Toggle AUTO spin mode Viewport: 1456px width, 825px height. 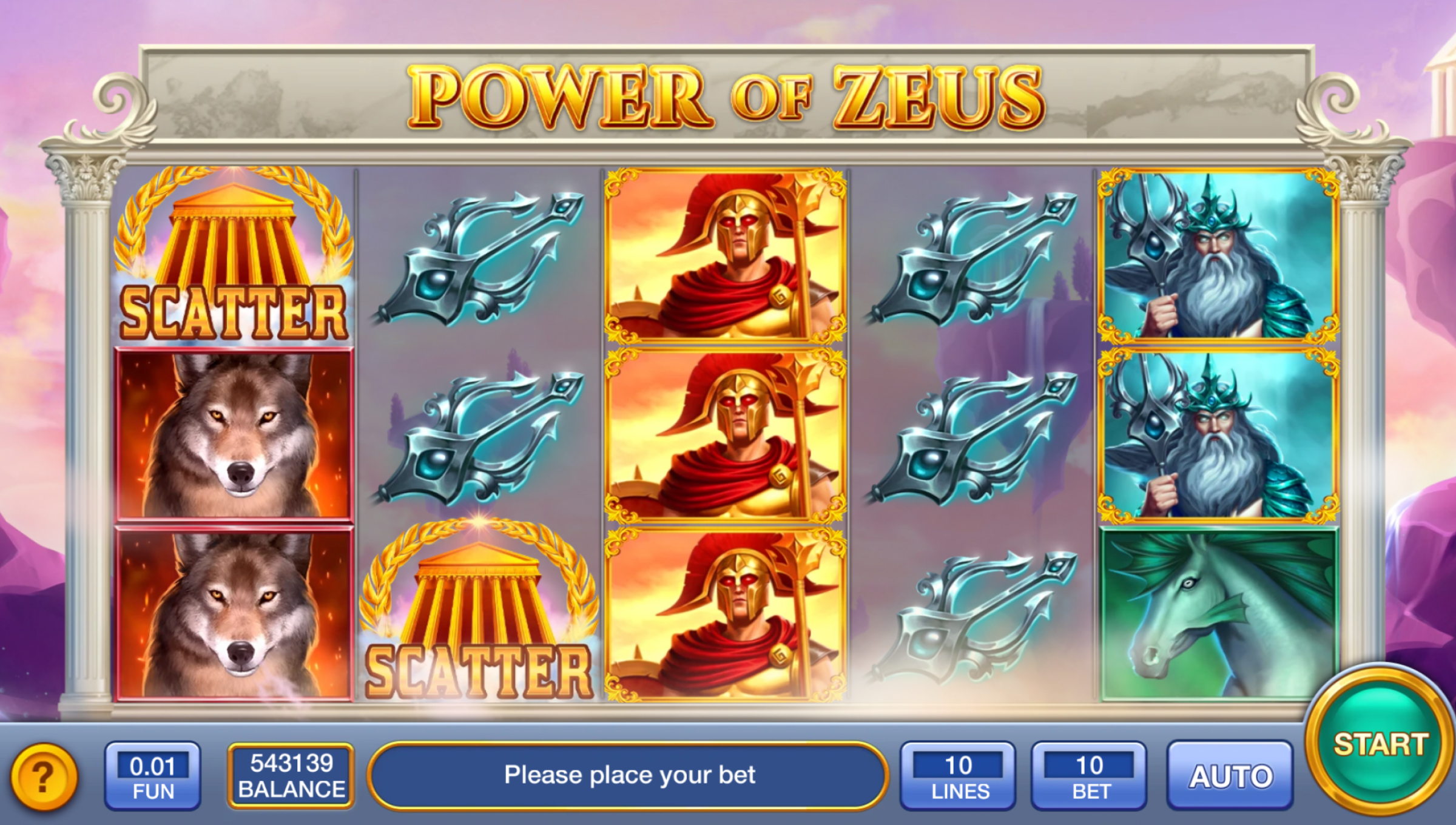(1230, 775)
